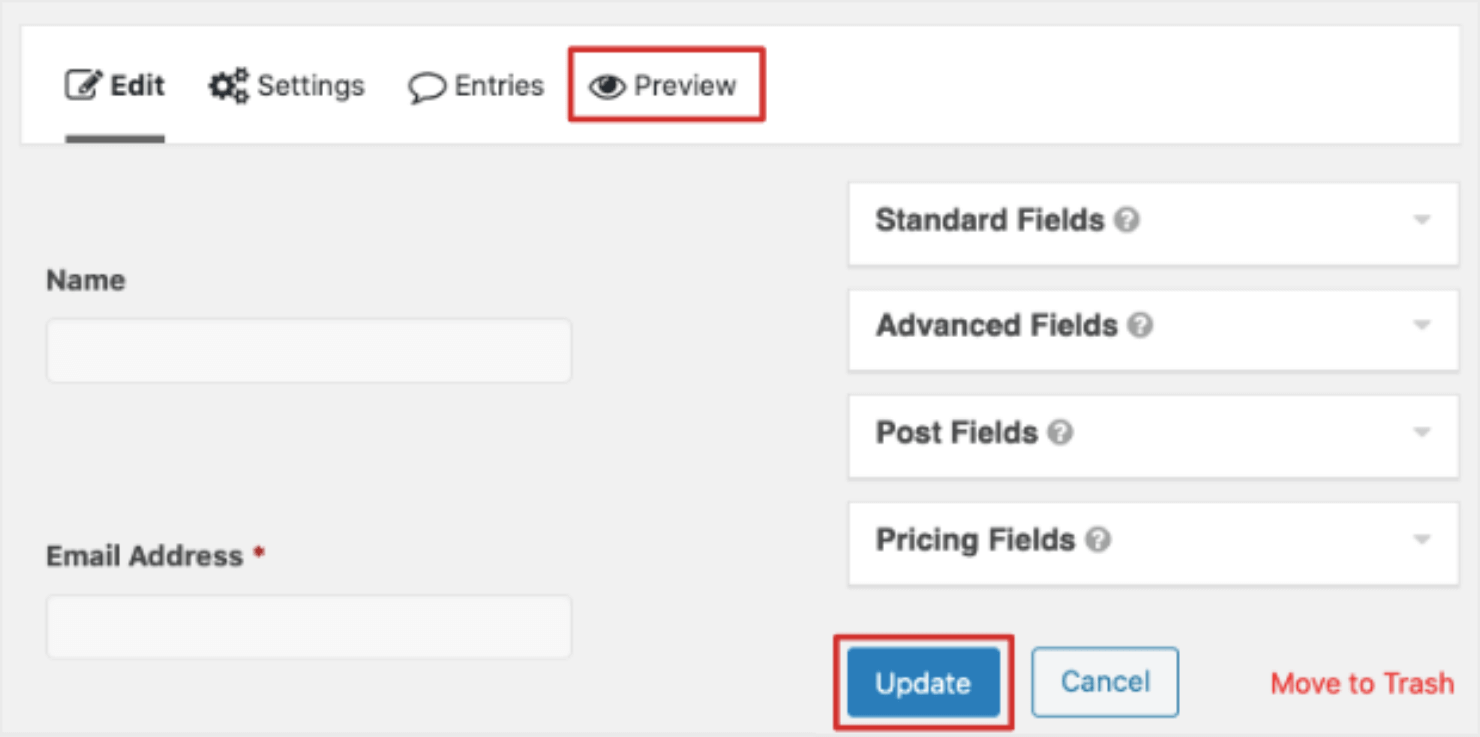Click the Name input field

click(x=309, y=351)
